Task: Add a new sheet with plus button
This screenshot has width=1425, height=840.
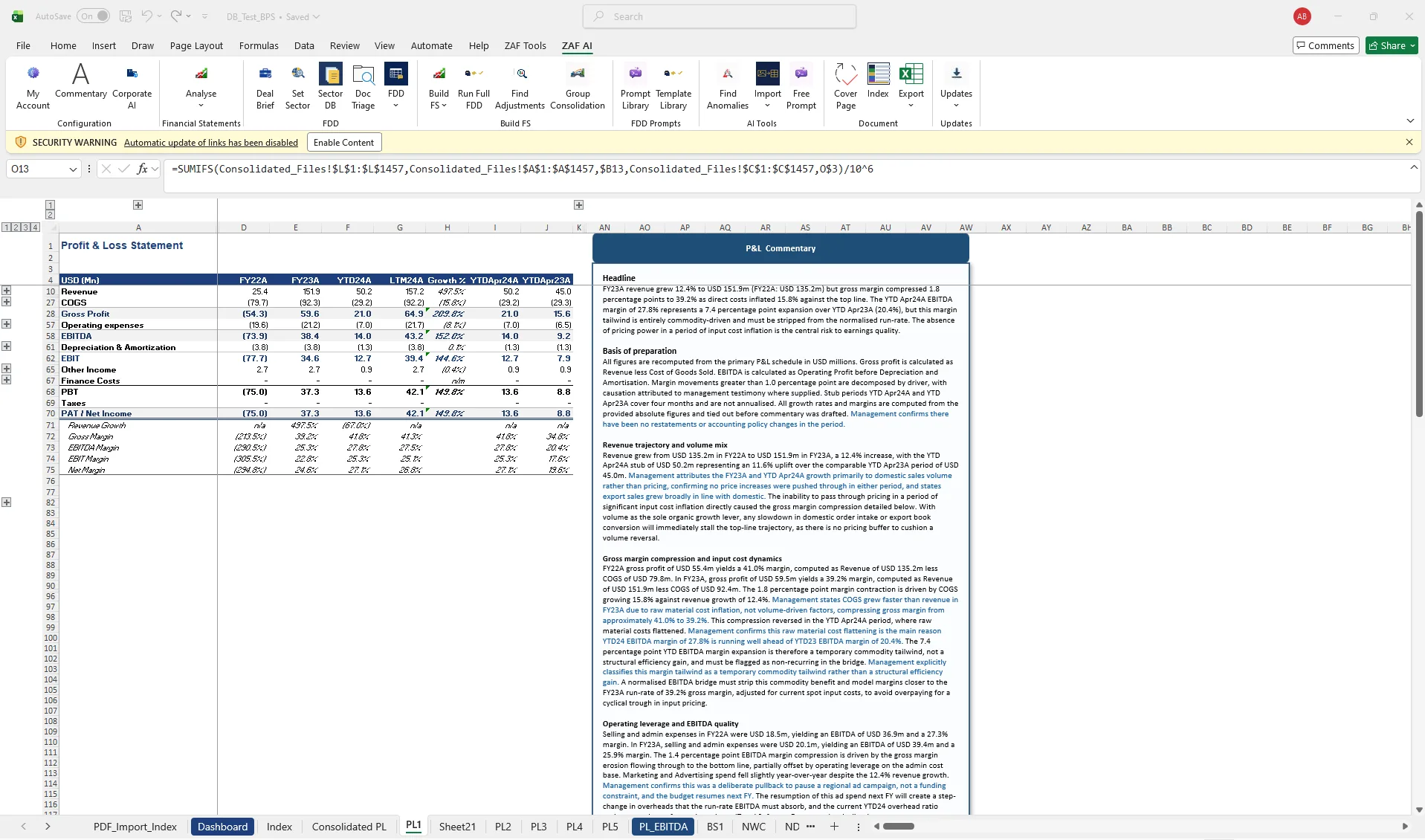Action: click(x=834, y=827)
